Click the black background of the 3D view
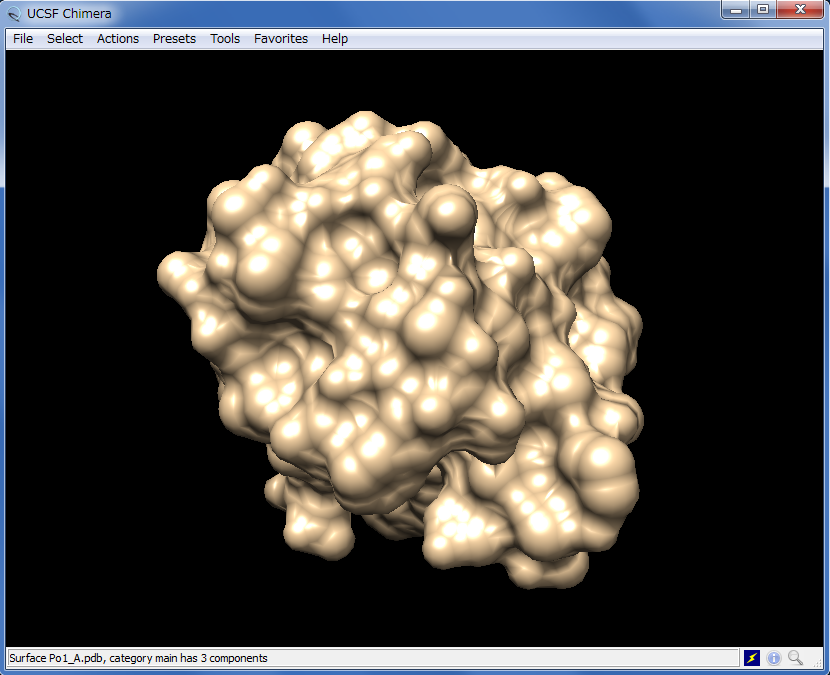 (x=80, y=550)
